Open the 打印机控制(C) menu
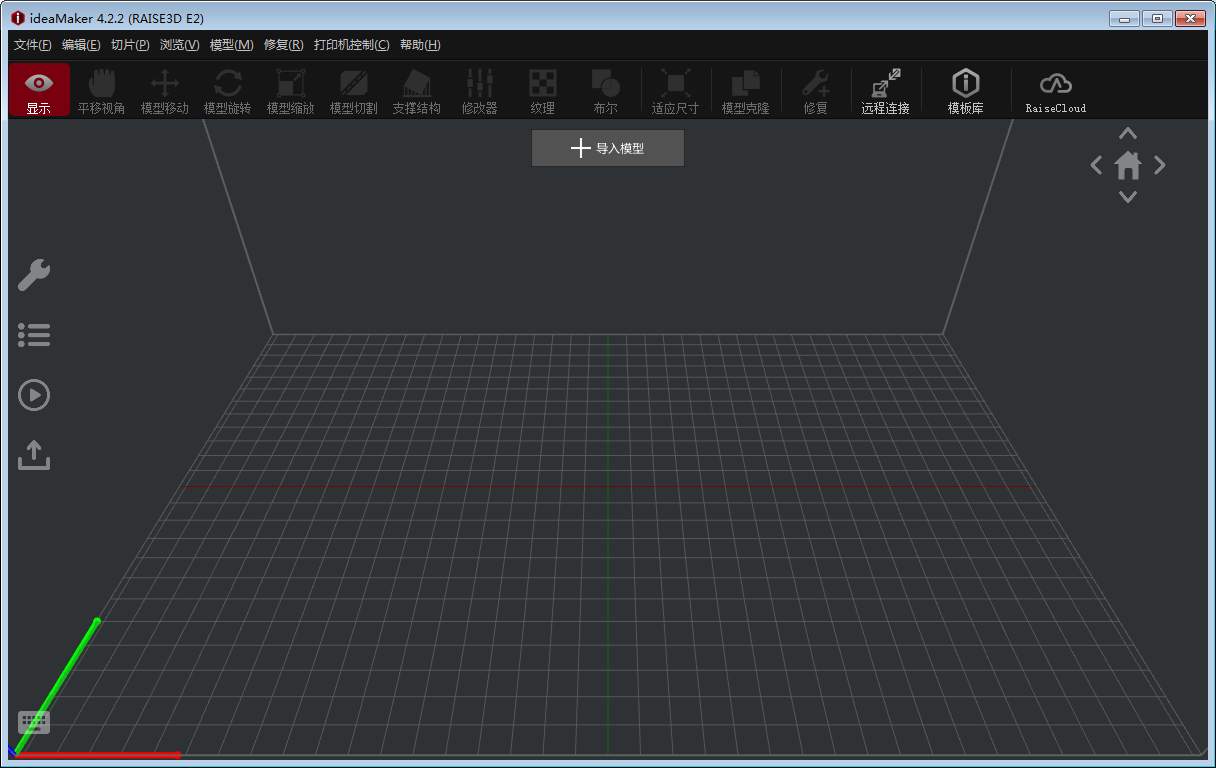Image resolution: width=1216 pixels, height=768 pixels. click(x=351, y=45)
